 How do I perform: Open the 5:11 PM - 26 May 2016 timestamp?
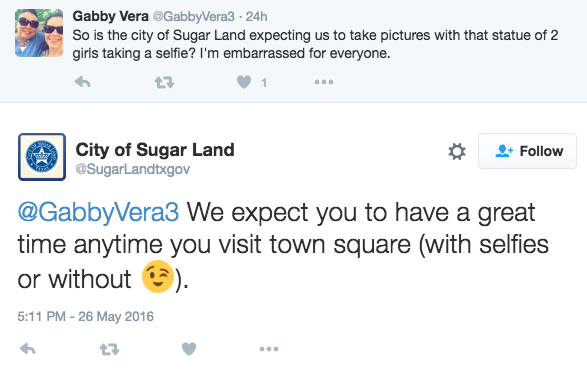[x=85, y=316]
